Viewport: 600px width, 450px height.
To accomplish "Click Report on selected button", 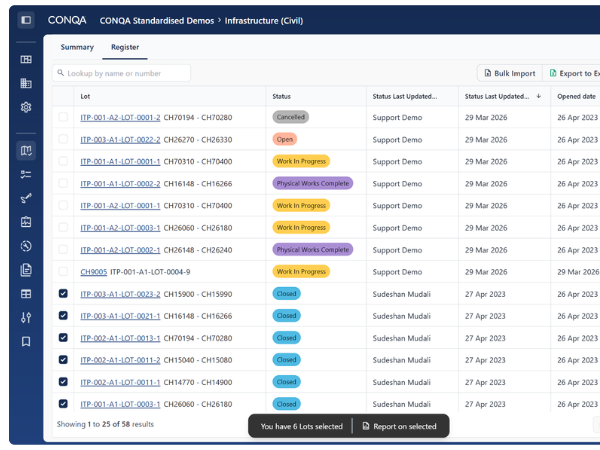I will click(399, 426).
